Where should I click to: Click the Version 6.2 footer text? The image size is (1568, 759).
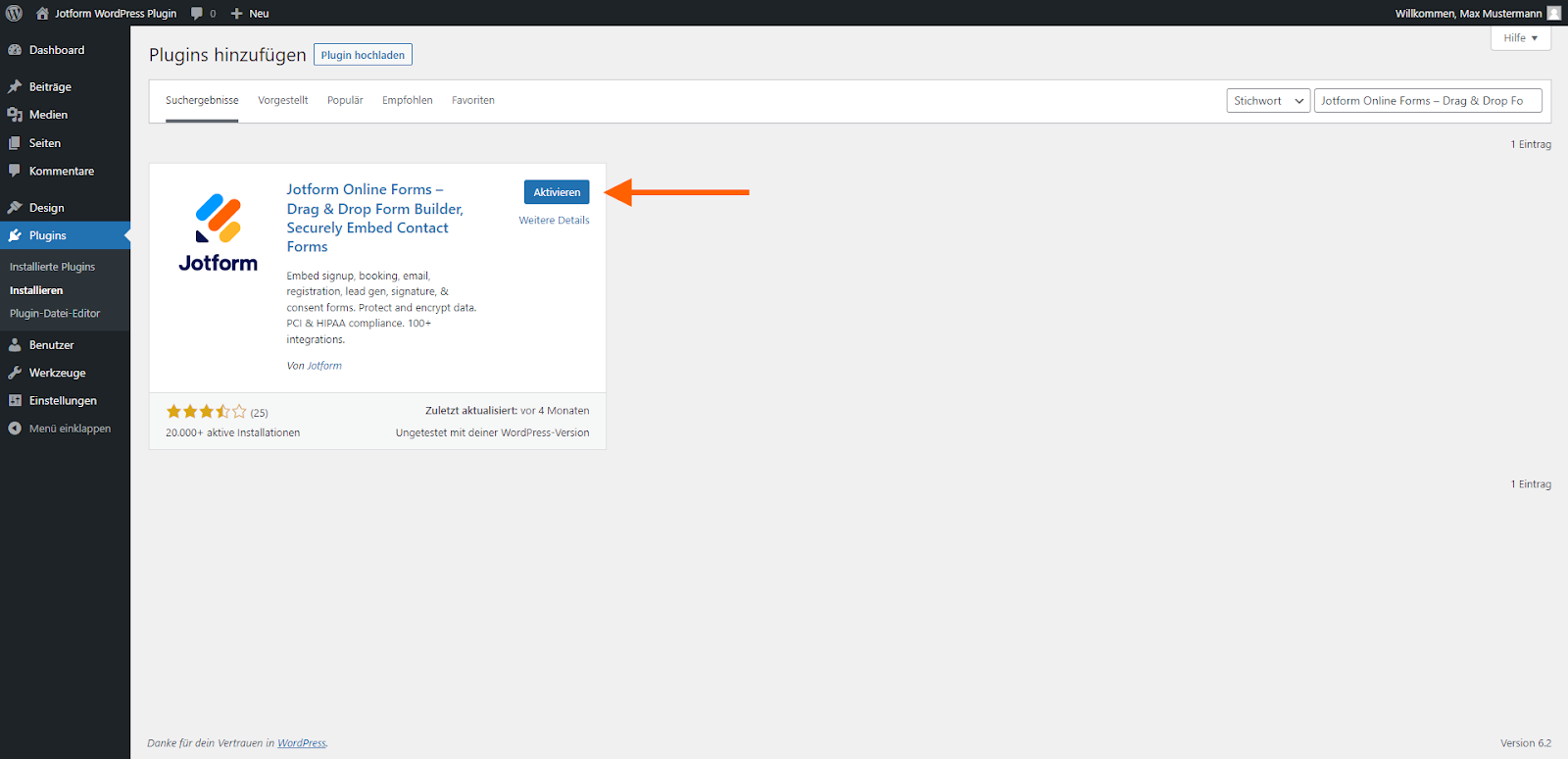pyautogui.click(x=1526, y=743)
